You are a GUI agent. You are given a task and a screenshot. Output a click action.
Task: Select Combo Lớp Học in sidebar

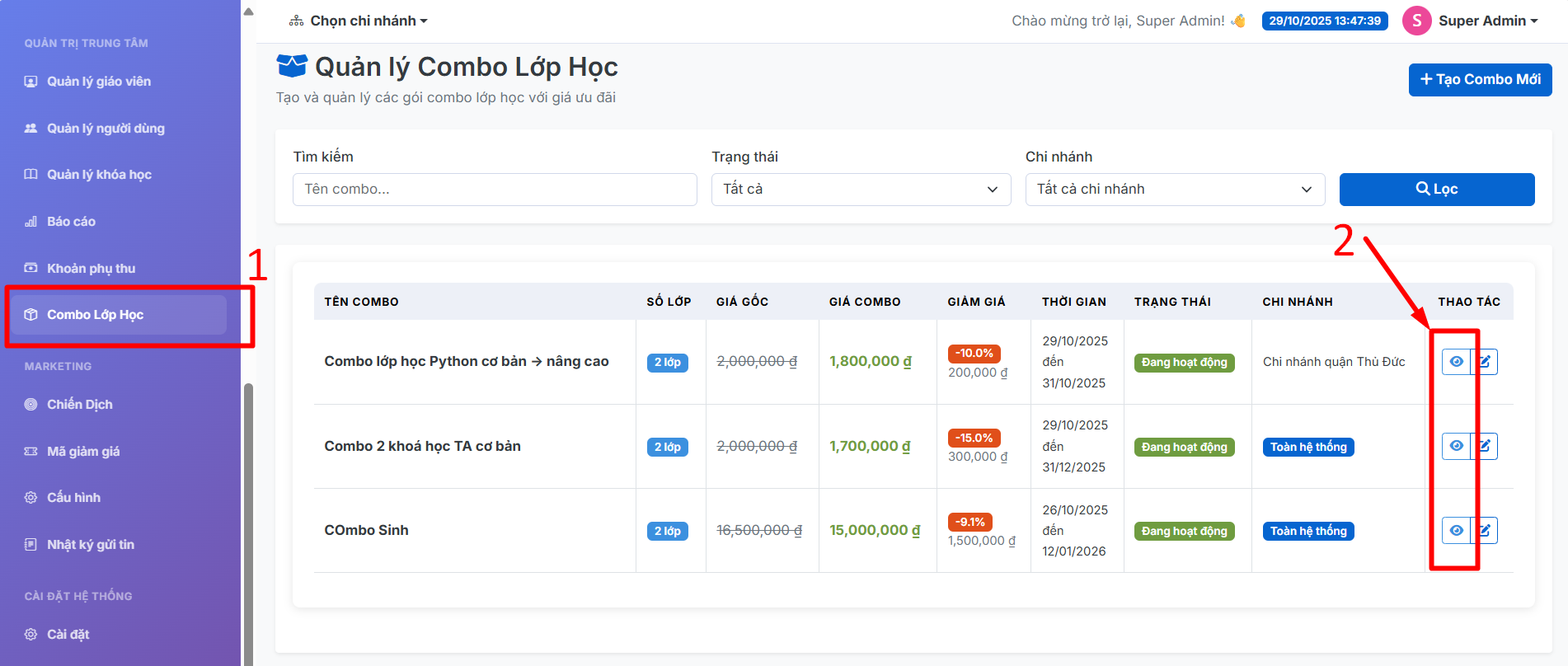[x=95, y=315]
